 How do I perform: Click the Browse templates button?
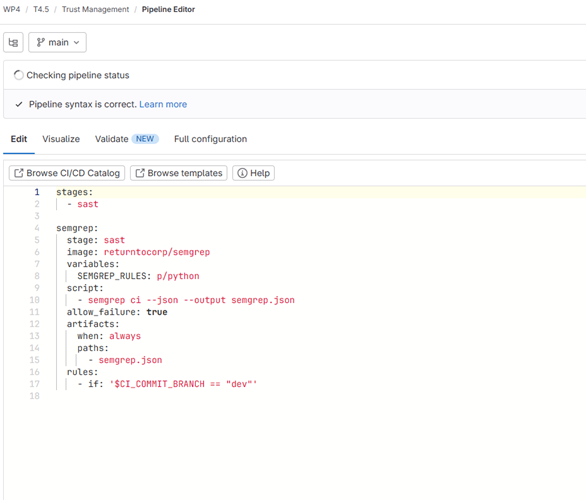click(x=179, y=173)
